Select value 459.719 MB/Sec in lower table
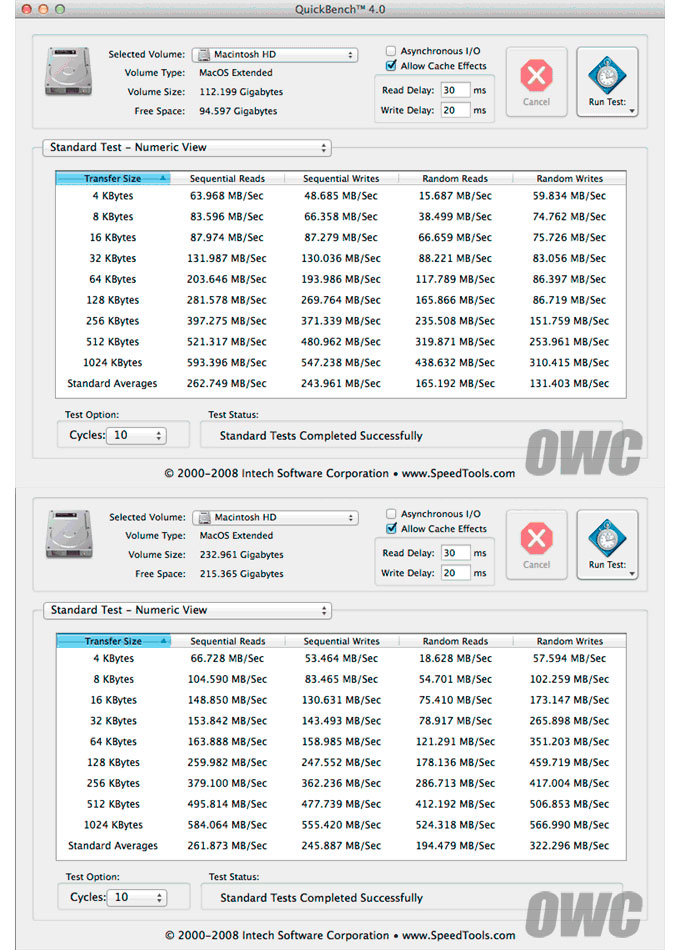680x950 pixels. (x=569, y=762)
